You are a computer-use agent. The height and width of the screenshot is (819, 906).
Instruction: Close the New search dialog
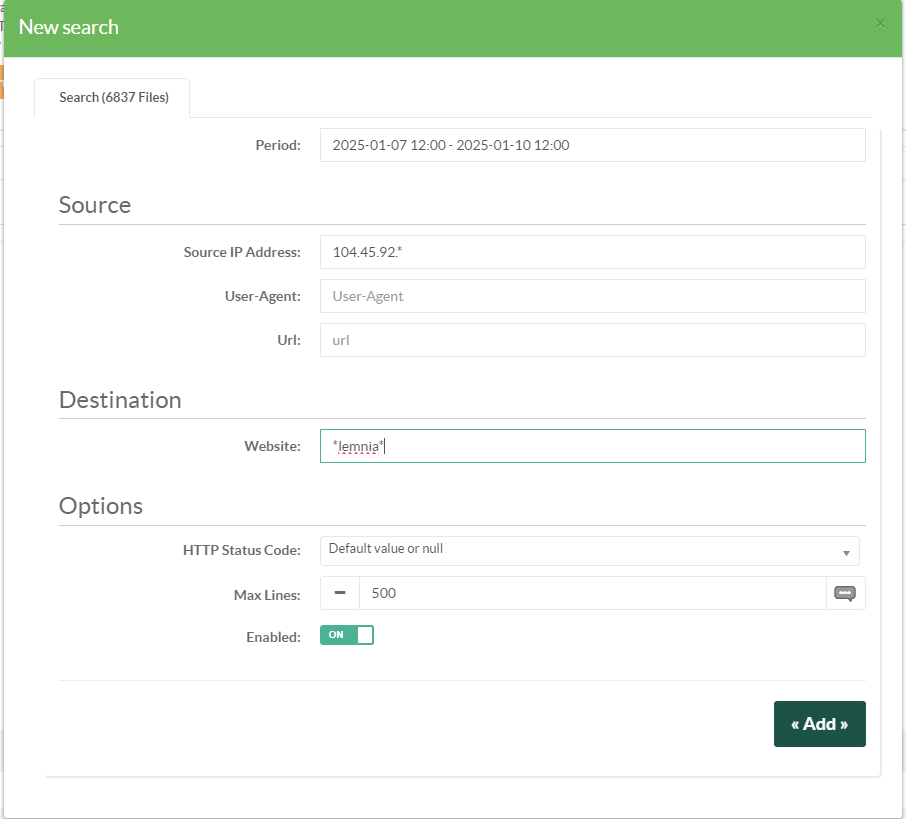click(x=880, y=23)
